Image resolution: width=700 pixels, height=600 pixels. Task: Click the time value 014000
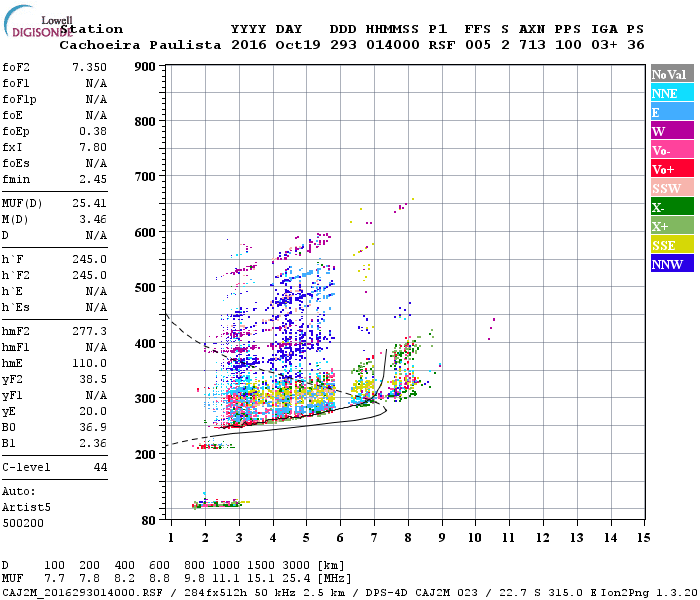(393, 45)
